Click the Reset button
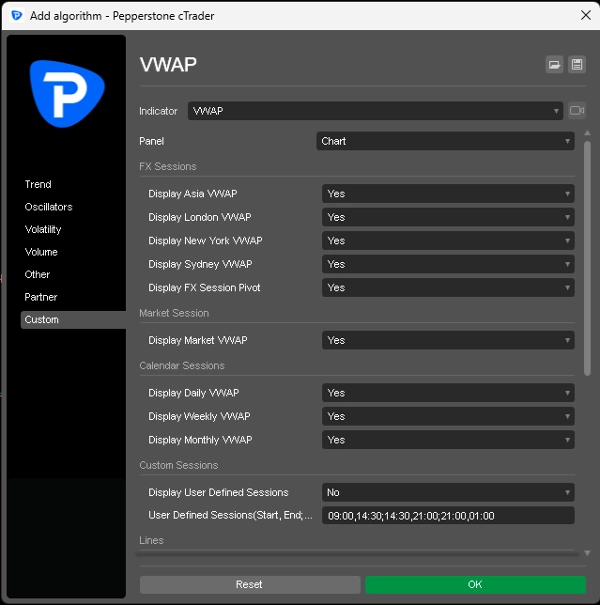This screenshot has height=605, width=600. pyautogui.click(x=250, y=584)
